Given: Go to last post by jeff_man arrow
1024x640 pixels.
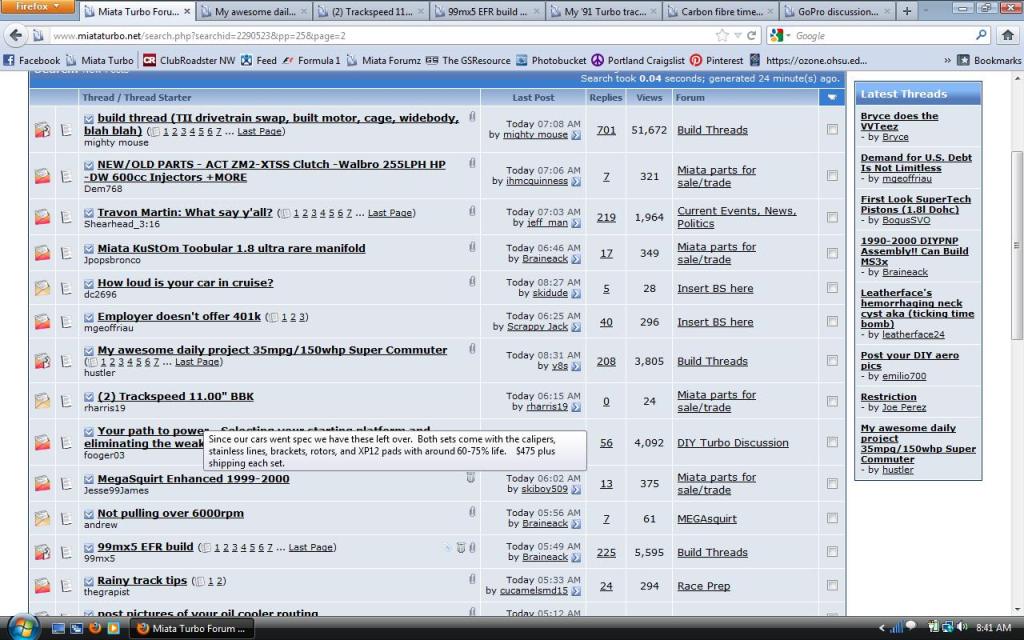Looking at the screenshot, I should pyautogui.click(x=576, y=223).
